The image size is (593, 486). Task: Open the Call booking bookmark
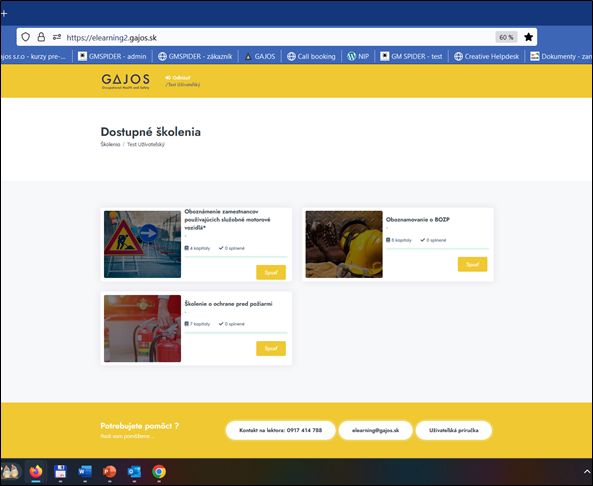(311, 56)
